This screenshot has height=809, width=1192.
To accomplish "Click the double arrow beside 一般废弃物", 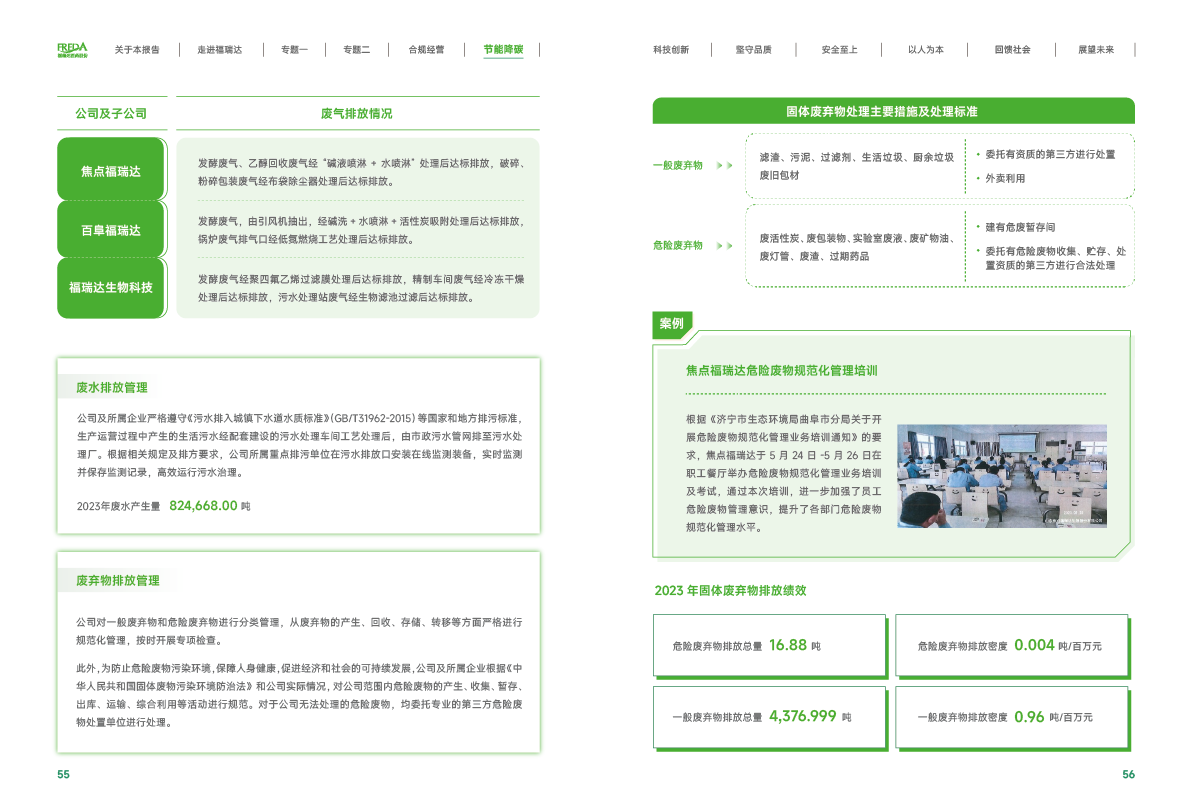I will [725, 165].
